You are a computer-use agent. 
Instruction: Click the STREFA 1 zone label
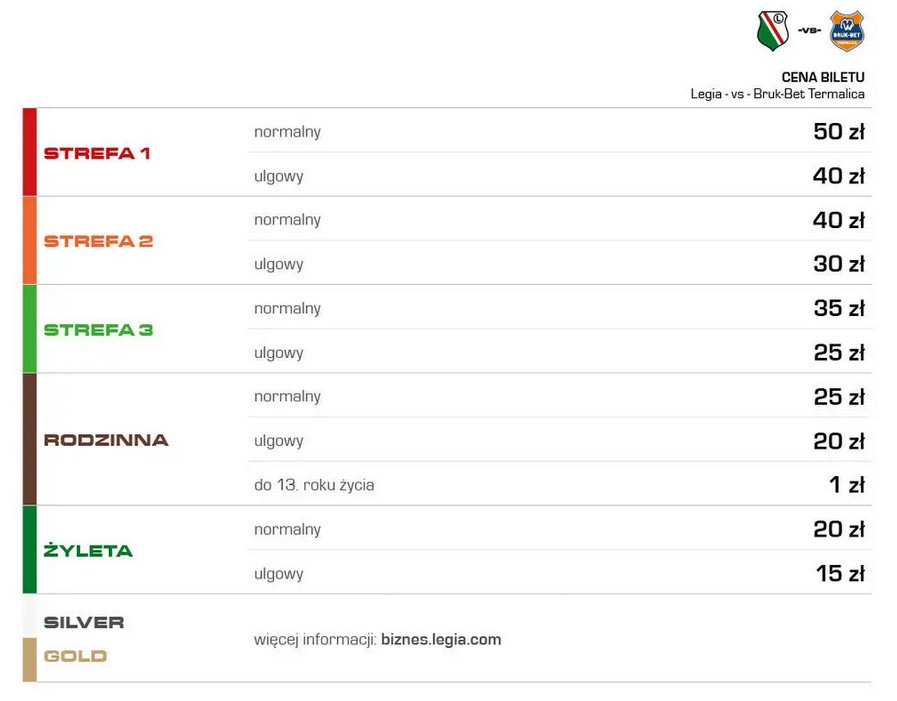pyautogui.click(x=97, y=153)
